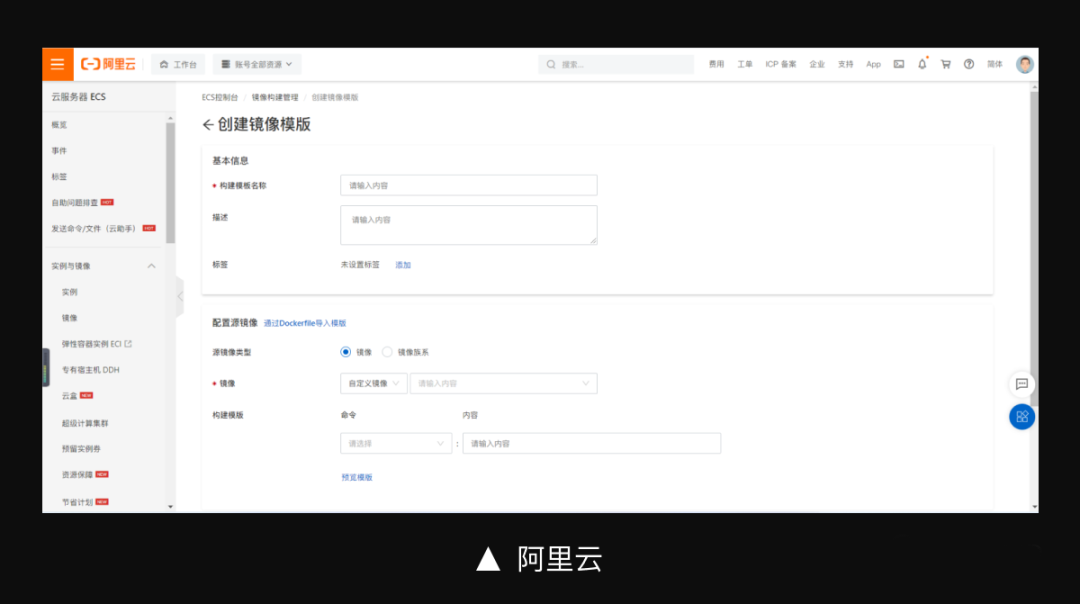Open 实例 in the sidebar

coord(70,292)
